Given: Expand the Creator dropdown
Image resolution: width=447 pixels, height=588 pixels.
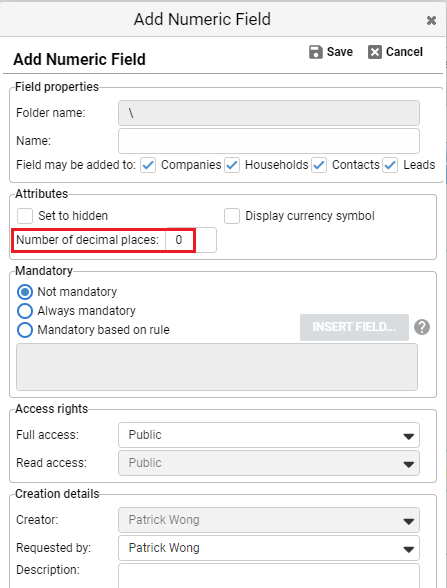Looking at the screenshot, I should (x=269, y=520).
